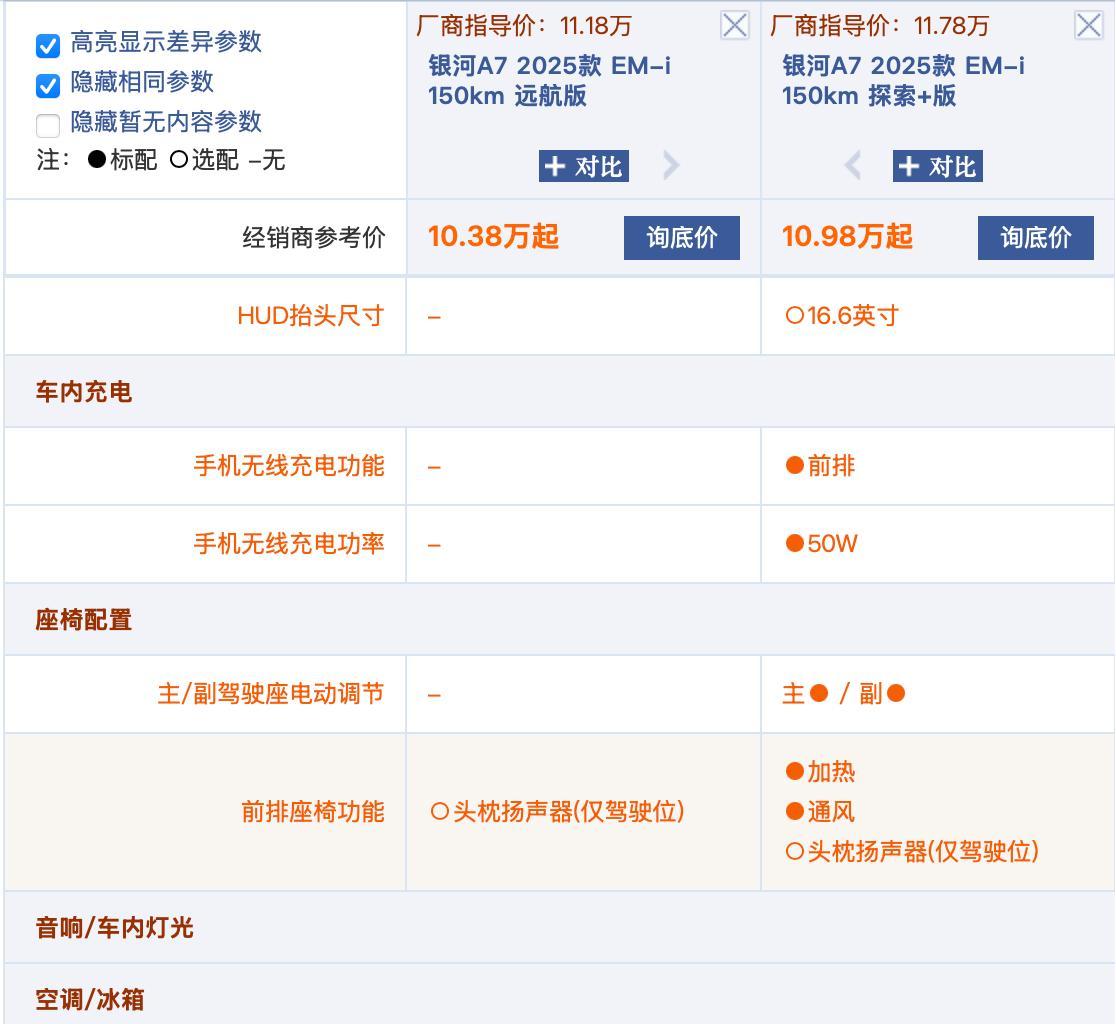This screenshot has height=1024, width=1116.
Task: Expand the 音响/车内灯光 section
Action: 115,928
